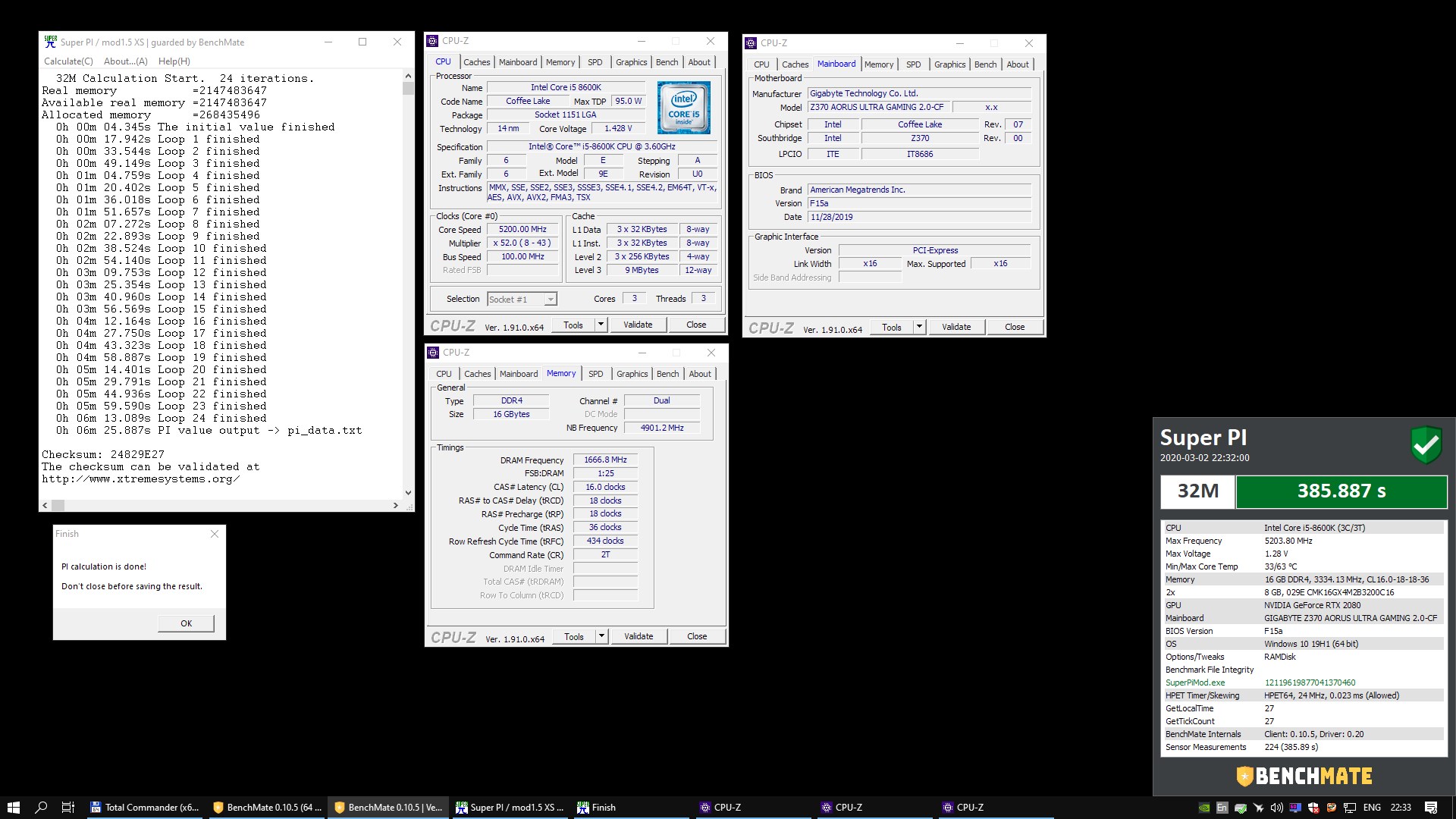Viewport: 1456px width, 819px height.
Task: Close the Finish dialog with X
Action: pos(215,534)
